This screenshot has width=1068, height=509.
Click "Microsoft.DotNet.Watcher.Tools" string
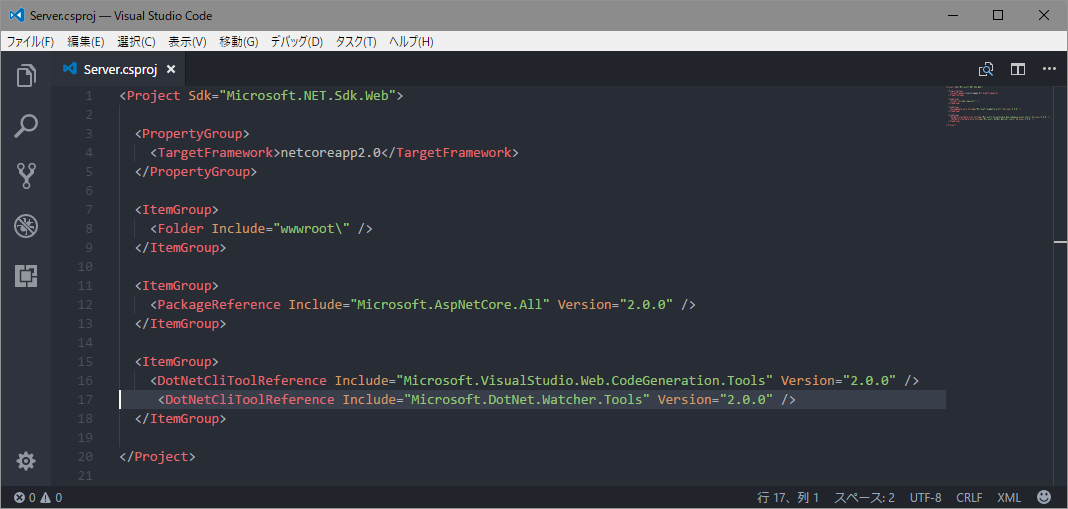527,399
